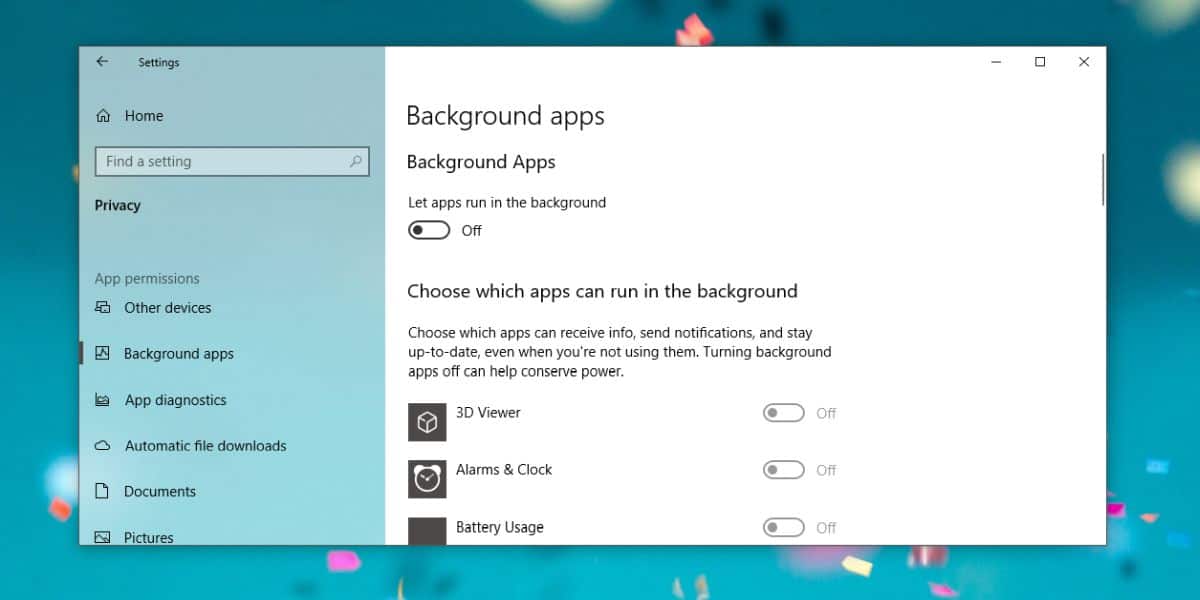Click the Background apps sidebar icon

tap(102, 354)
